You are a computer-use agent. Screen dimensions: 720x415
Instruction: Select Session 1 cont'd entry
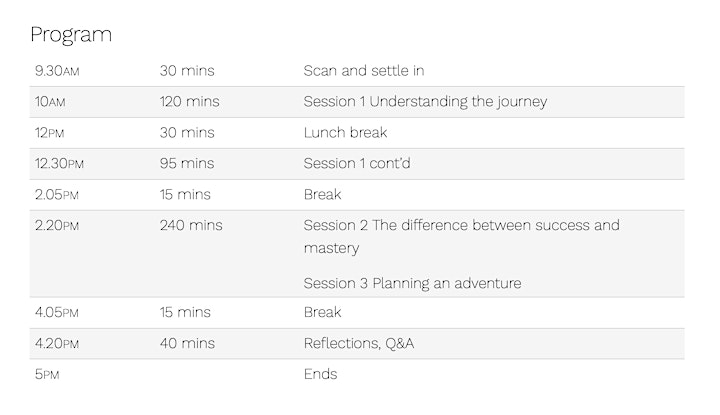357,163
